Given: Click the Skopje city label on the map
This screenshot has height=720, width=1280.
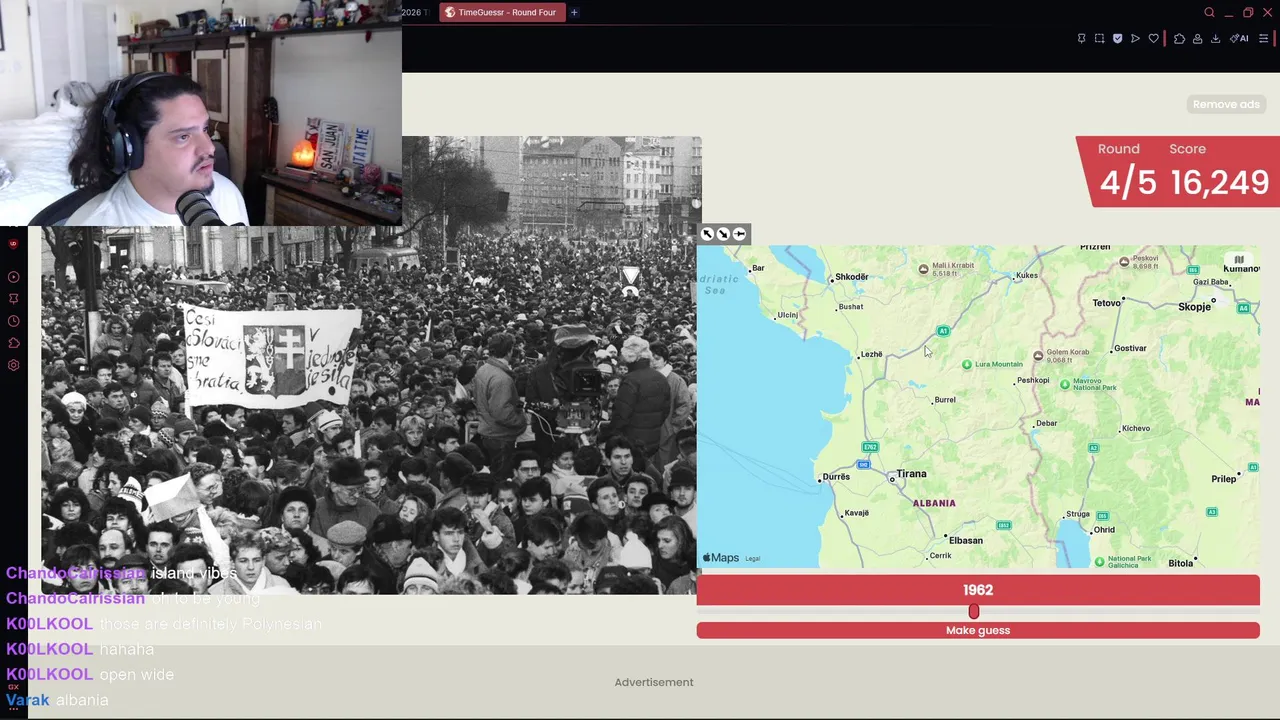Looking at the screenshot, I should click(x=1194, y=307).
